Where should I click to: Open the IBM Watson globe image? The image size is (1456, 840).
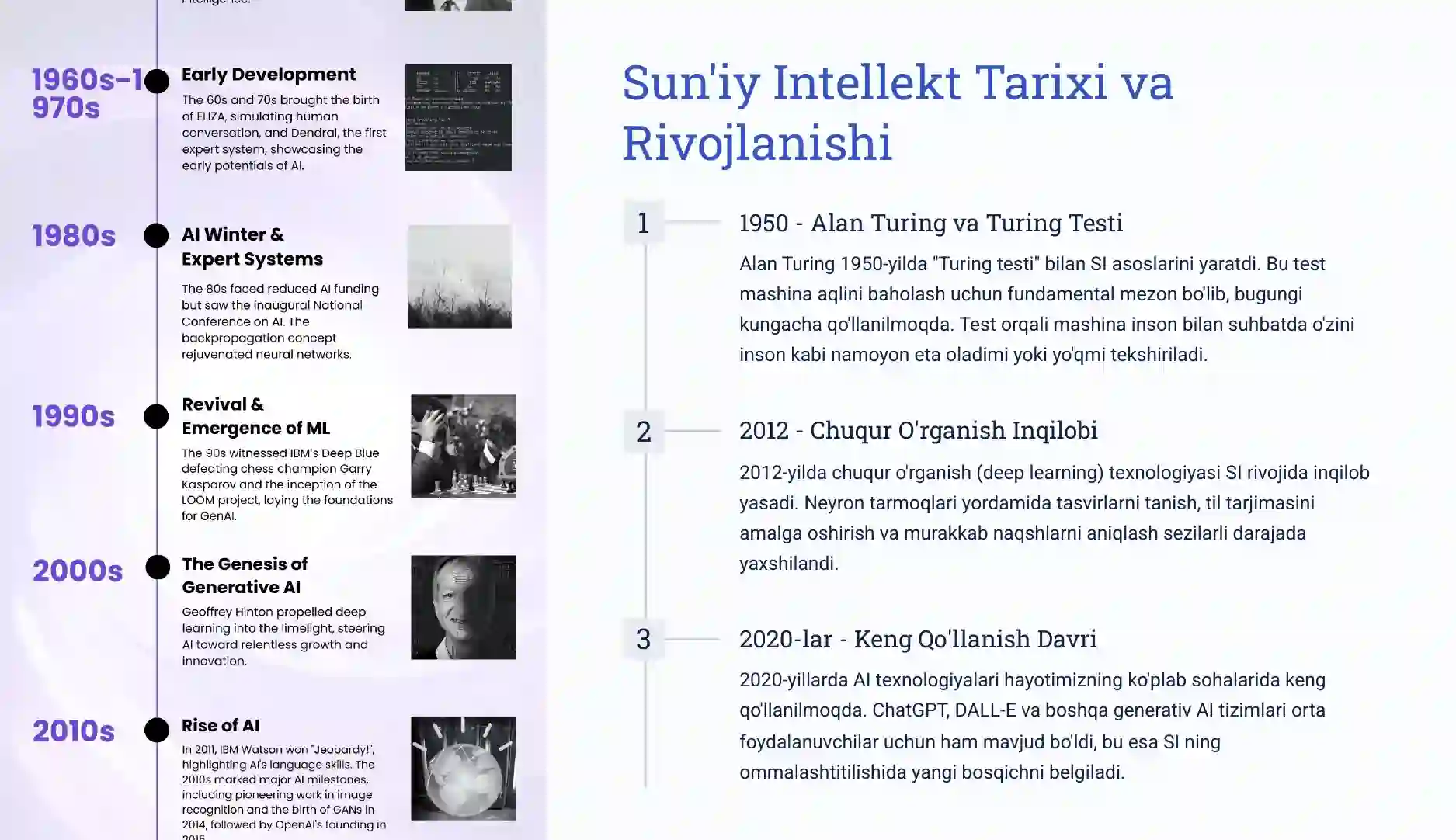[x=463, y=769]
